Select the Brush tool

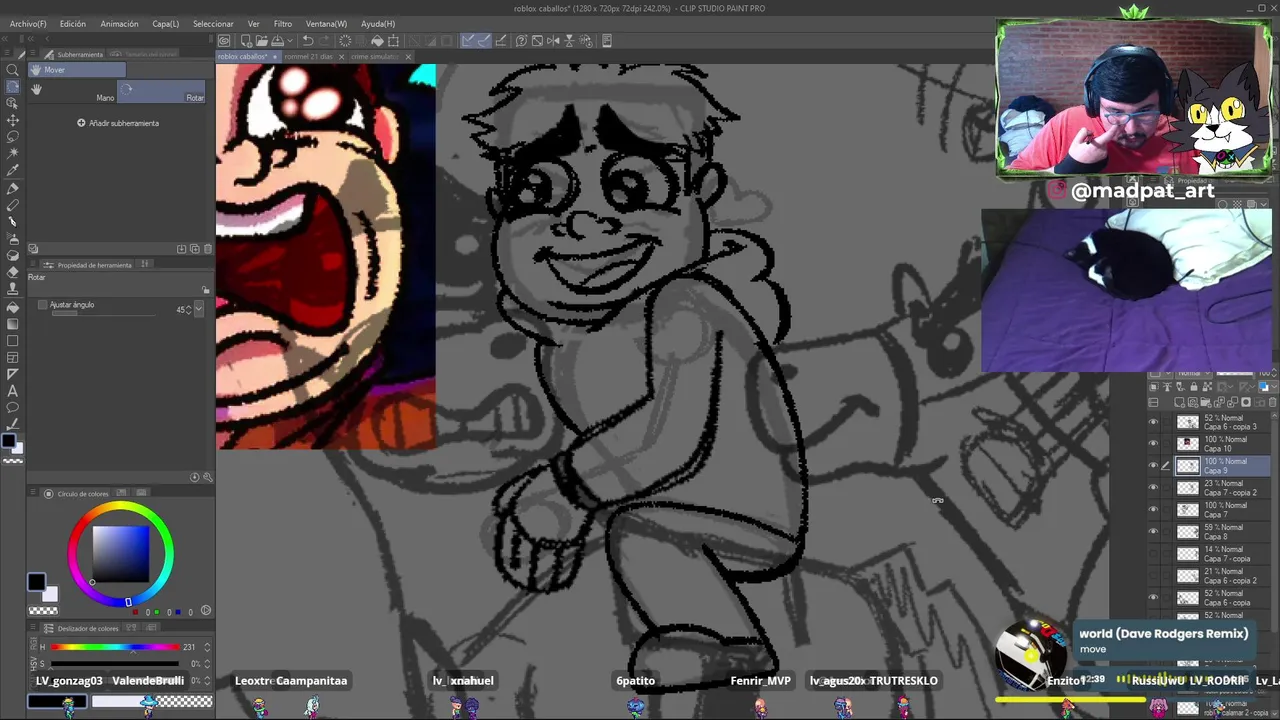point(13,222)
